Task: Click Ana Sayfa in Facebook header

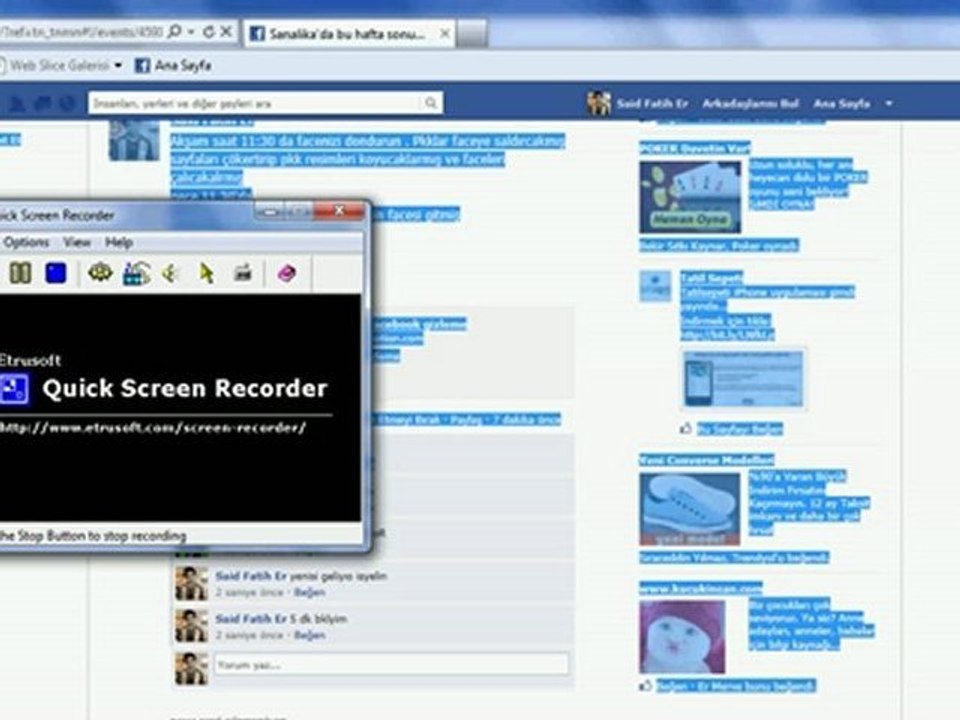Action: [x=841, y=103]
